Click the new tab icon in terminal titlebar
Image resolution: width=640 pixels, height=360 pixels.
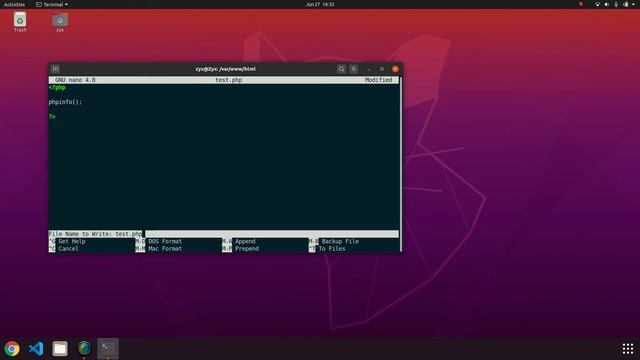(x=56, y=69)
